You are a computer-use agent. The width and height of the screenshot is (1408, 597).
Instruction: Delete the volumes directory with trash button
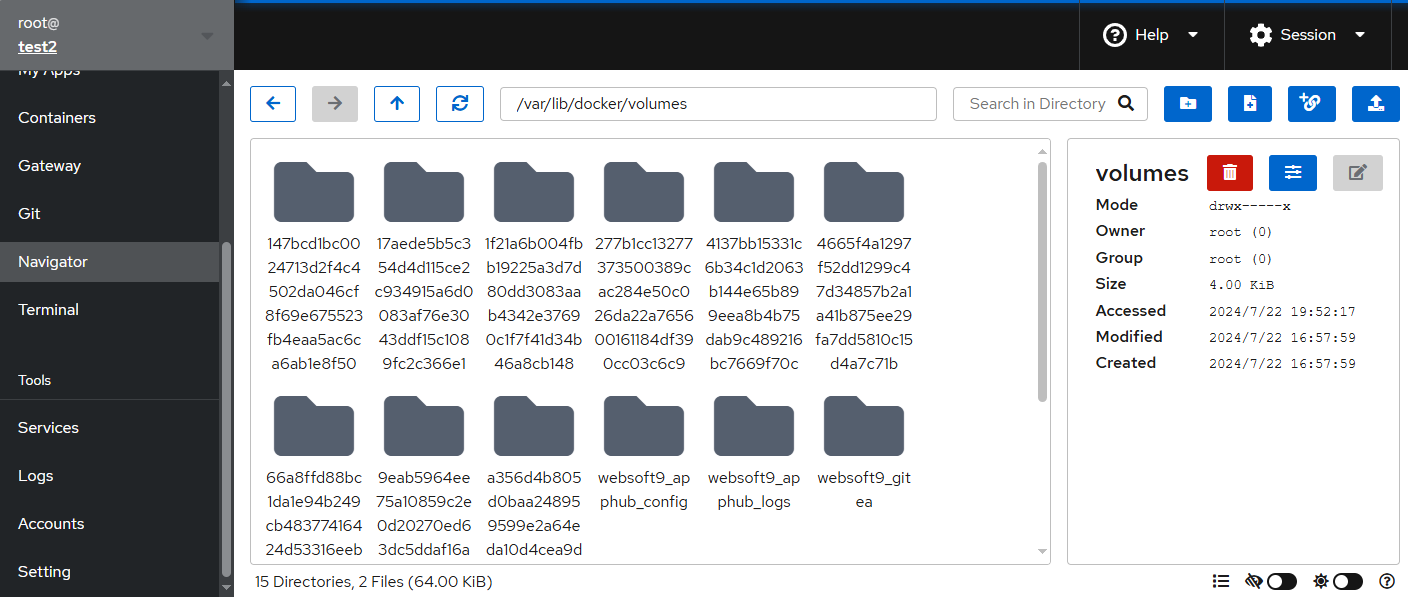pos(1230,173)
